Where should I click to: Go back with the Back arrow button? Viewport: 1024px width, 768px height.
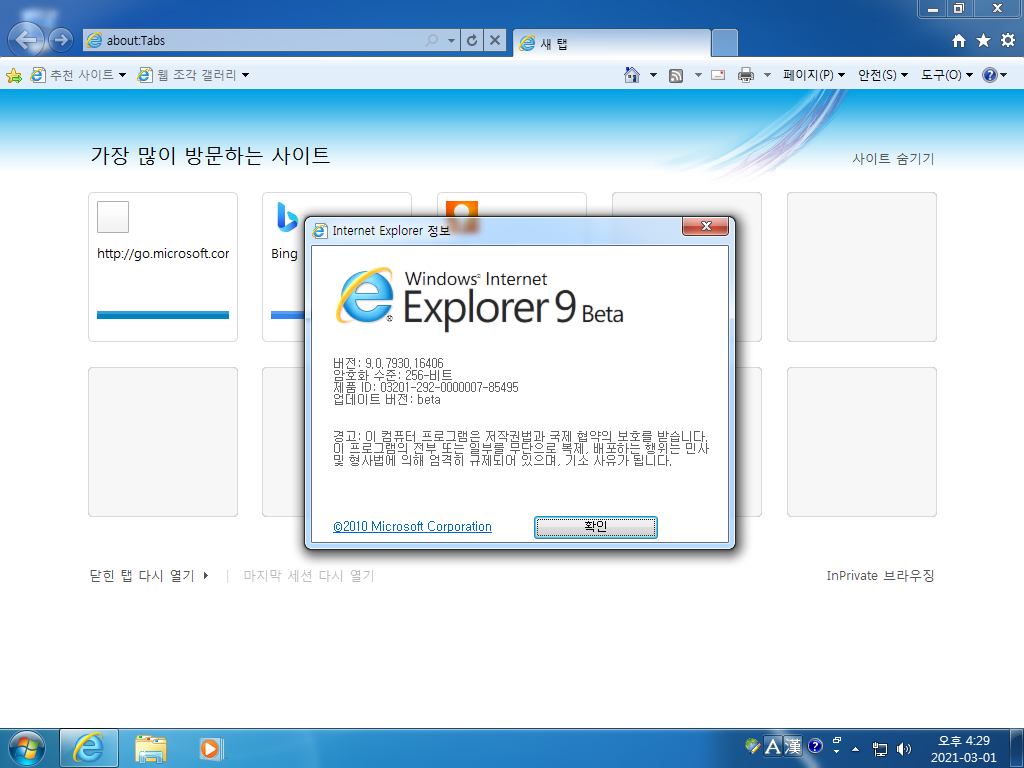pos(25,40)
